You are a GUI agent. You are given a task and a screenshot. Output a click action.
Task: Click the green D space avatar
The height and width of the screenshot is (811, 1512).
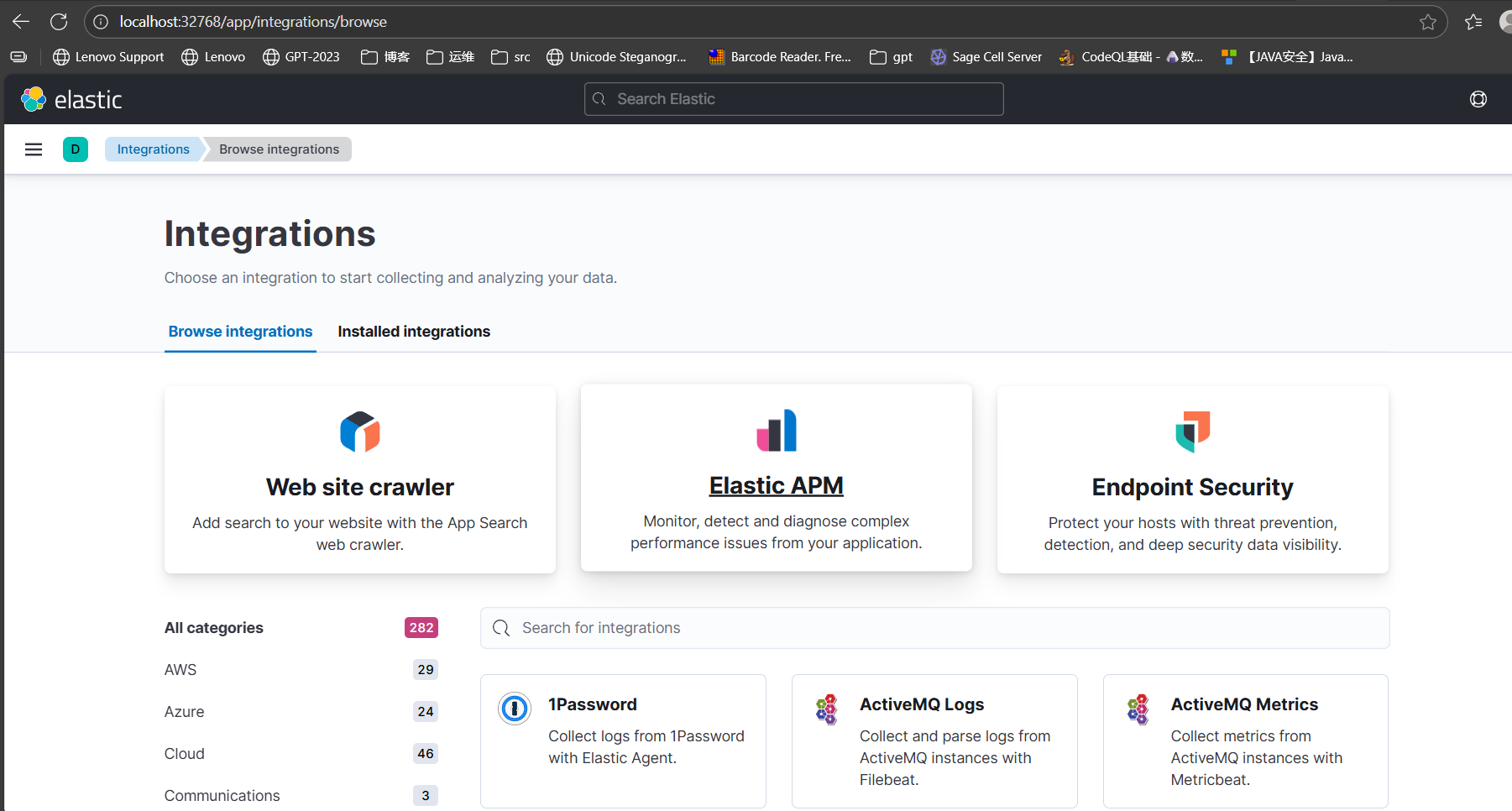76,149
